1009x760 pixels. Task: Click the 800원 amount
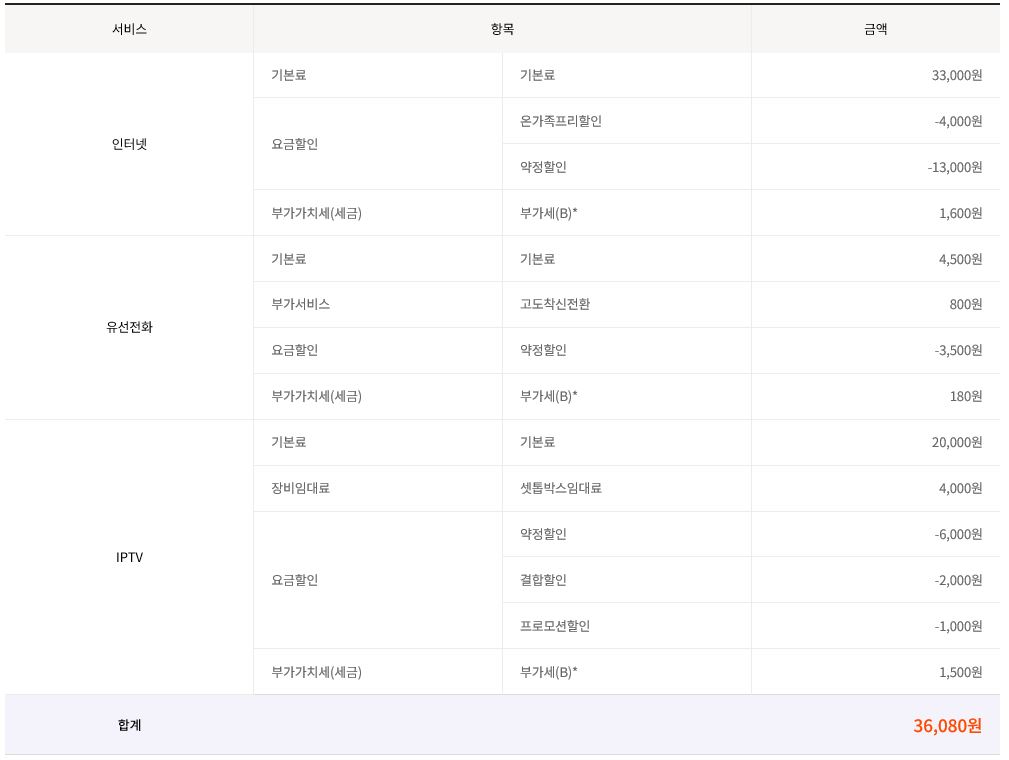[x=965, y=304]
